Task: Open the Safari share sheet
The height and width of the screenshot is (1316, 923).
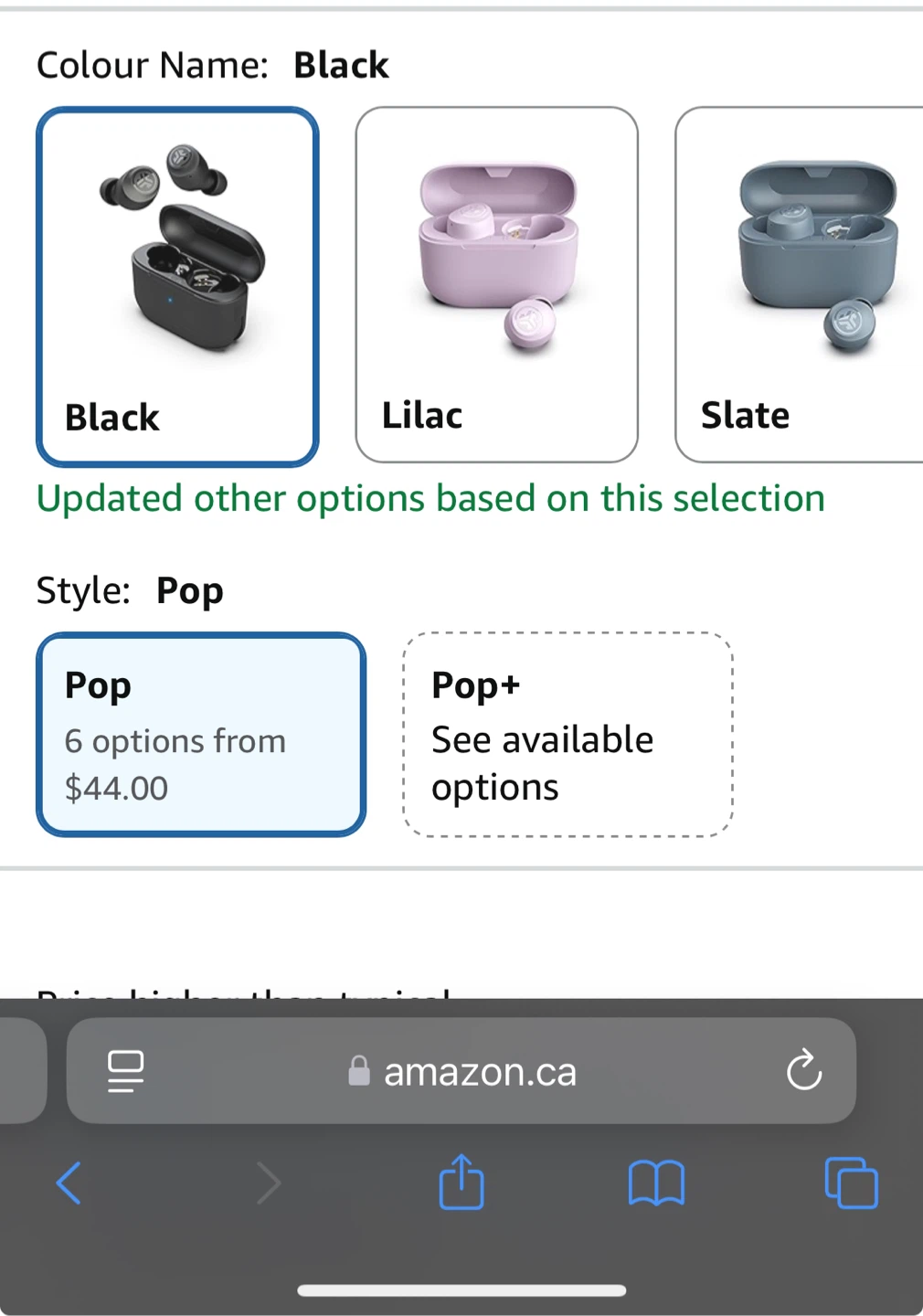Action: tap(461, 1183)
